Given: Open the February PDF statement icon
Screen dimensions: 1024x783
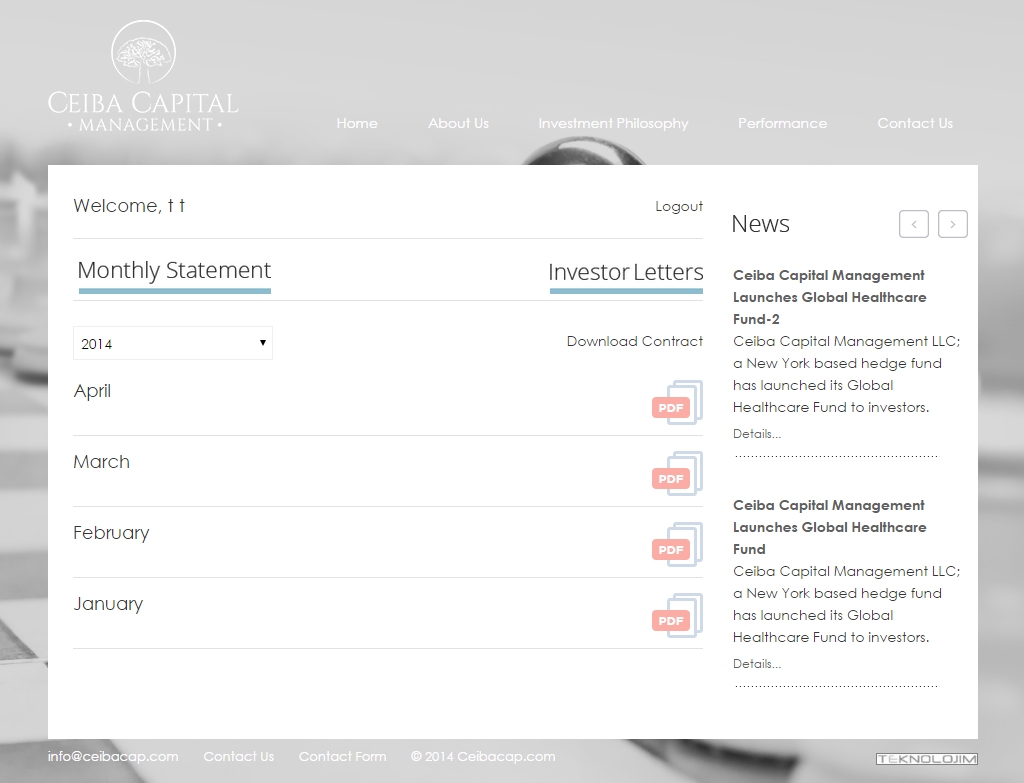Looking at the screenshot, I should point(677,545).
